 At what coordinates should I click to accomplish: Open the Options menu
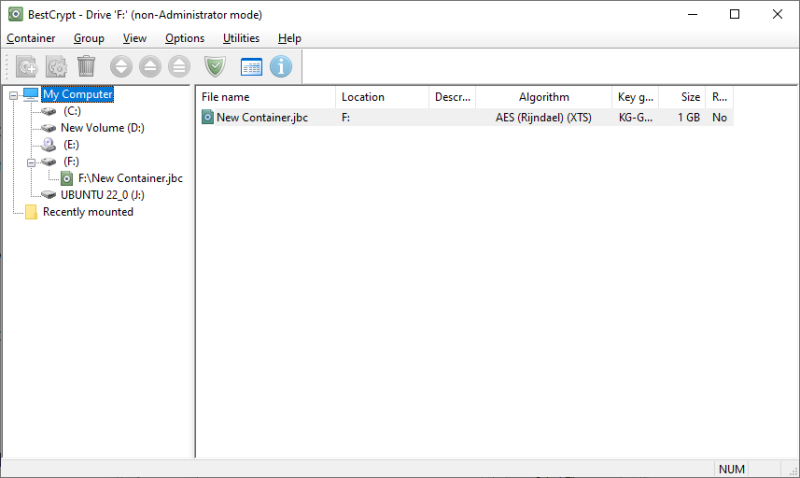coord(185,38)
